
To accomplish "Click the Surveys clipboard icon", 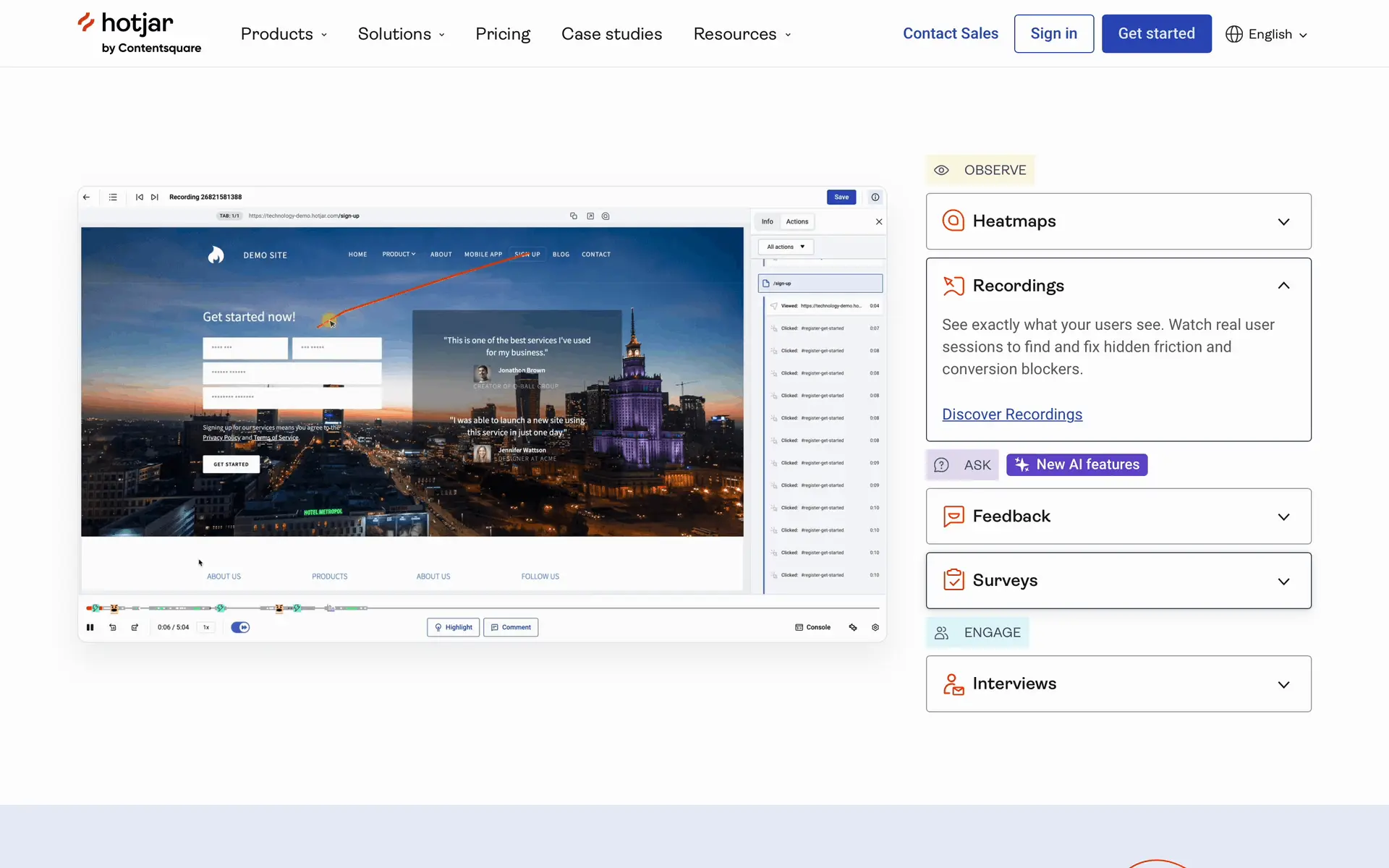I will point(953,580).
